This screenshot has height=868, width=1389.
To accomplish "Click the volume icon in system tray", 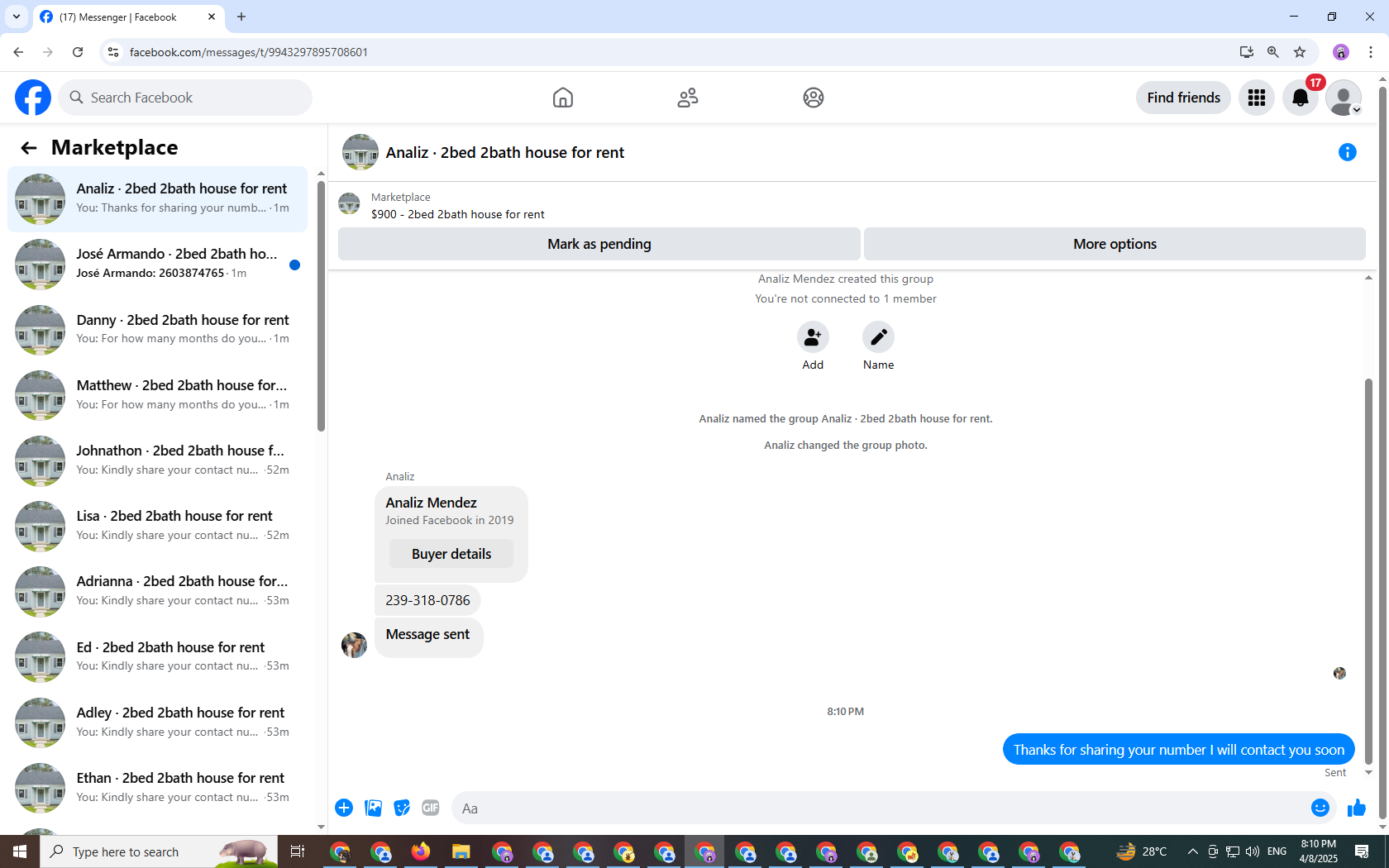I will [x=1253, y=851].
